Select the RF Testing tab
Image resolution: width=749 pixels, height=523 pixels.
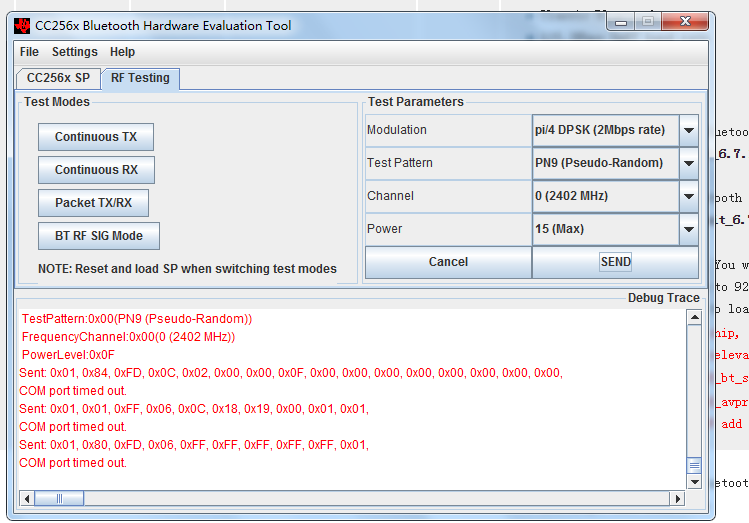click(x=140, y=78)
